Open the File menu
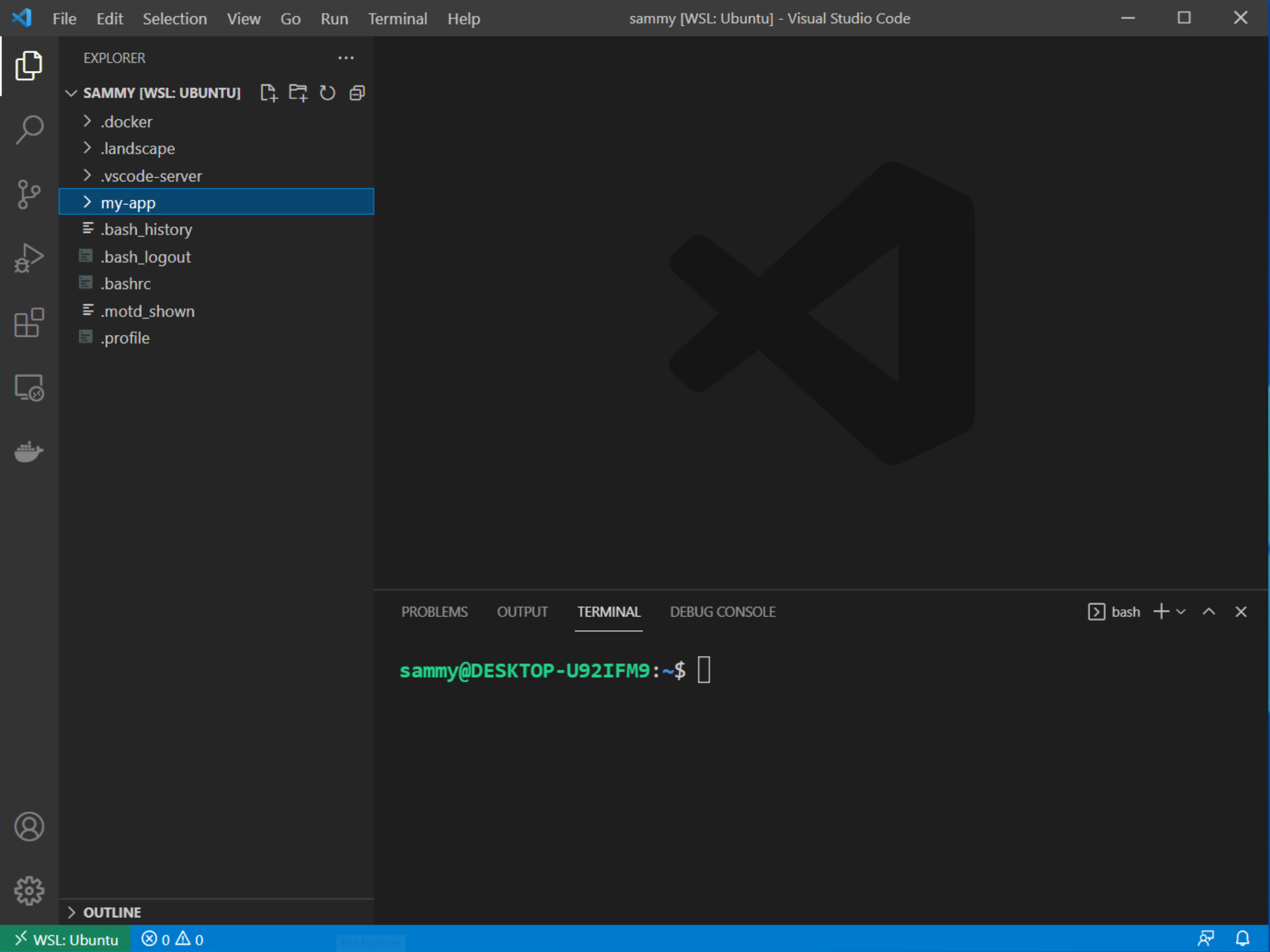The height and width of the screenshot is (952, 1270). 64,18
